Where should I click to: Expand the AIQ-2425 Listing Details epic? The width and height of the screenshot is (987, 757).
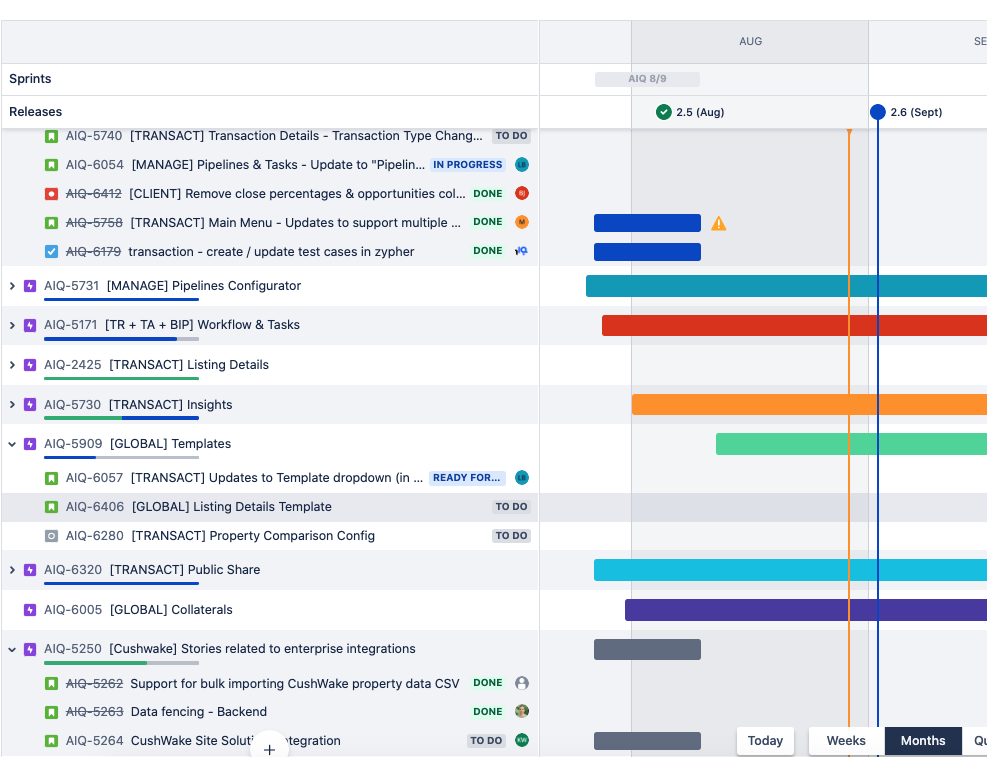pyautogui.click(x=12, y=365)
